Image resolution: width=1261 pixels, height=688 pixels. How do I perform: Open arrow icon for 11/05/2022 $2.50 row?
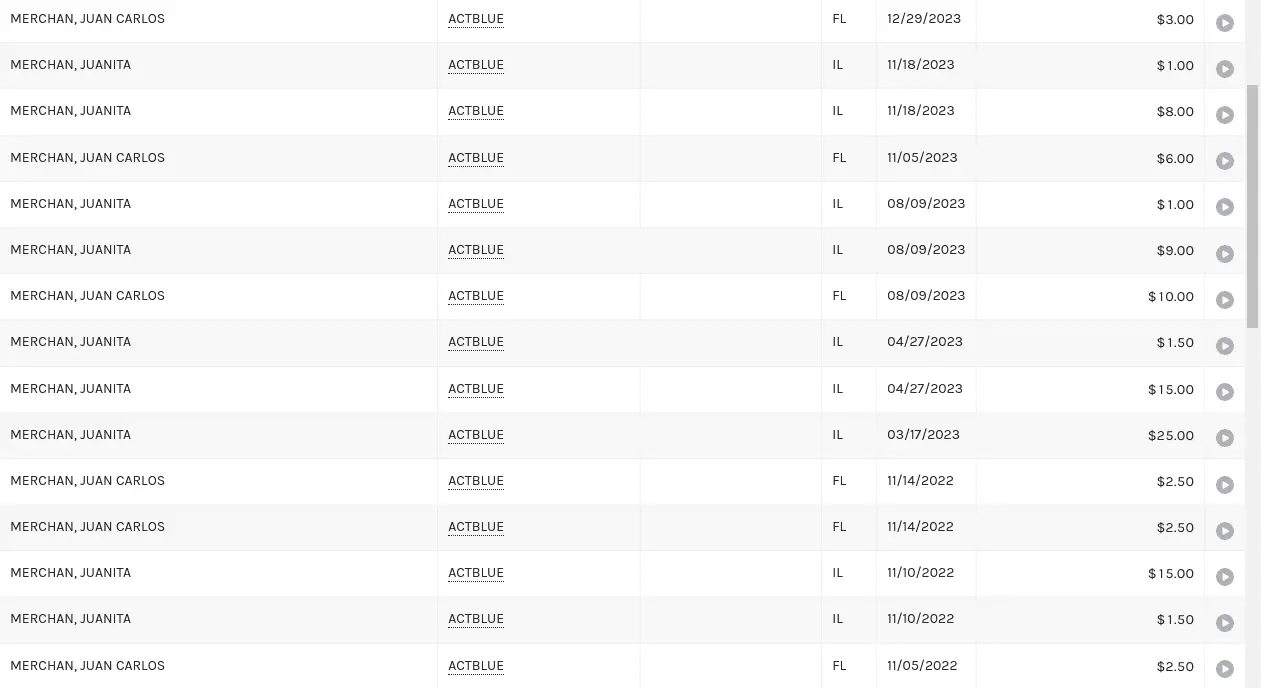tap(1224, 669)
